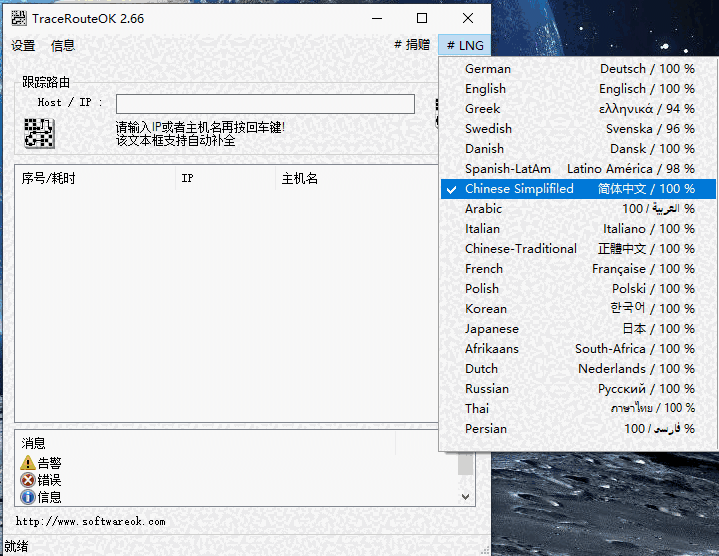Choose Thai language
Viewport: 719px width, 556px height.
point(578,409)
